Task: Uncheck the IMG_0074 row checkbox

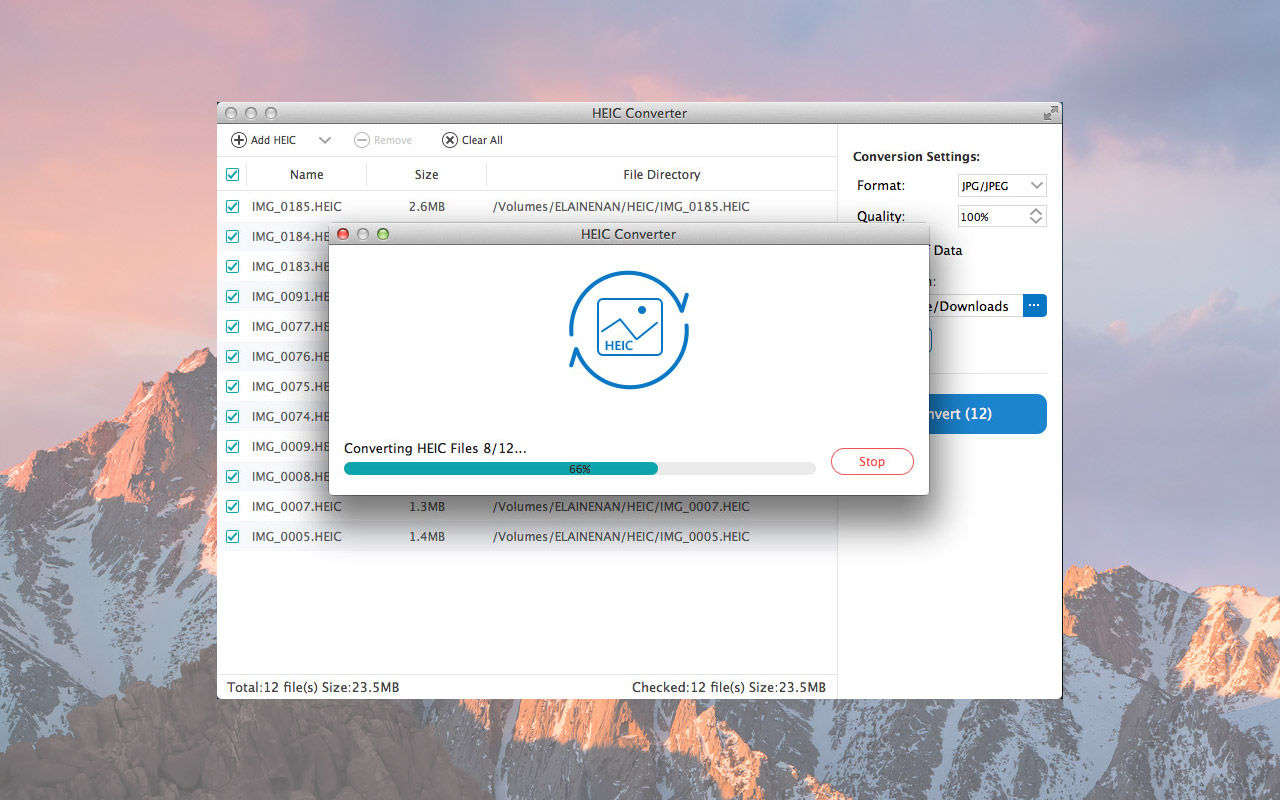Action: (x=233, y=416)
